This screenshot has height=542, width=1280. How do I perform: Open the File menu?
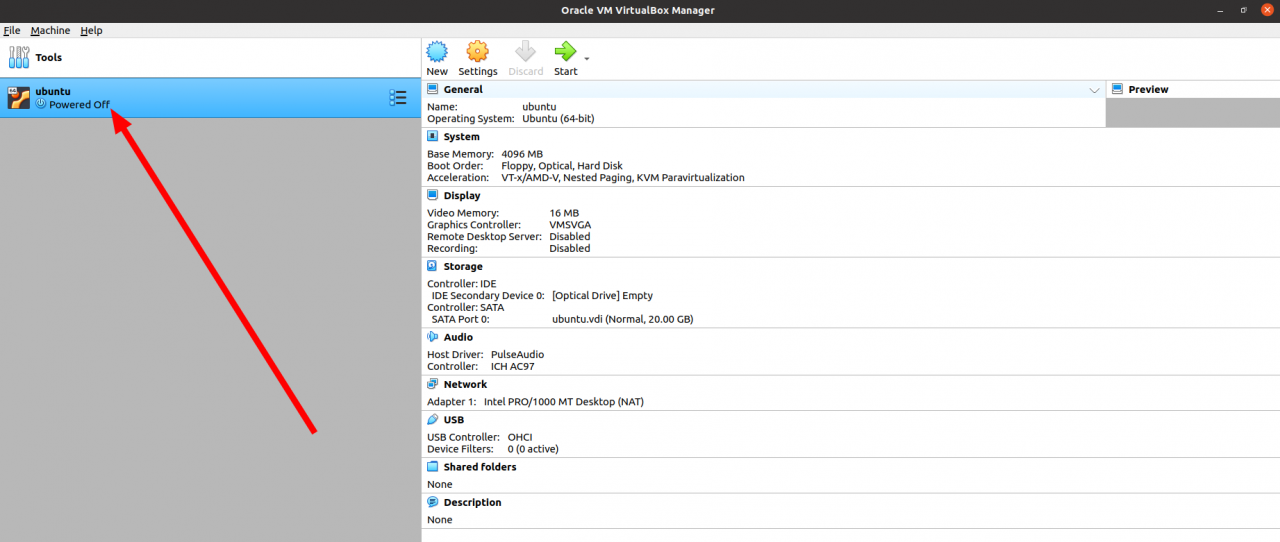click(x=12, y=31)
